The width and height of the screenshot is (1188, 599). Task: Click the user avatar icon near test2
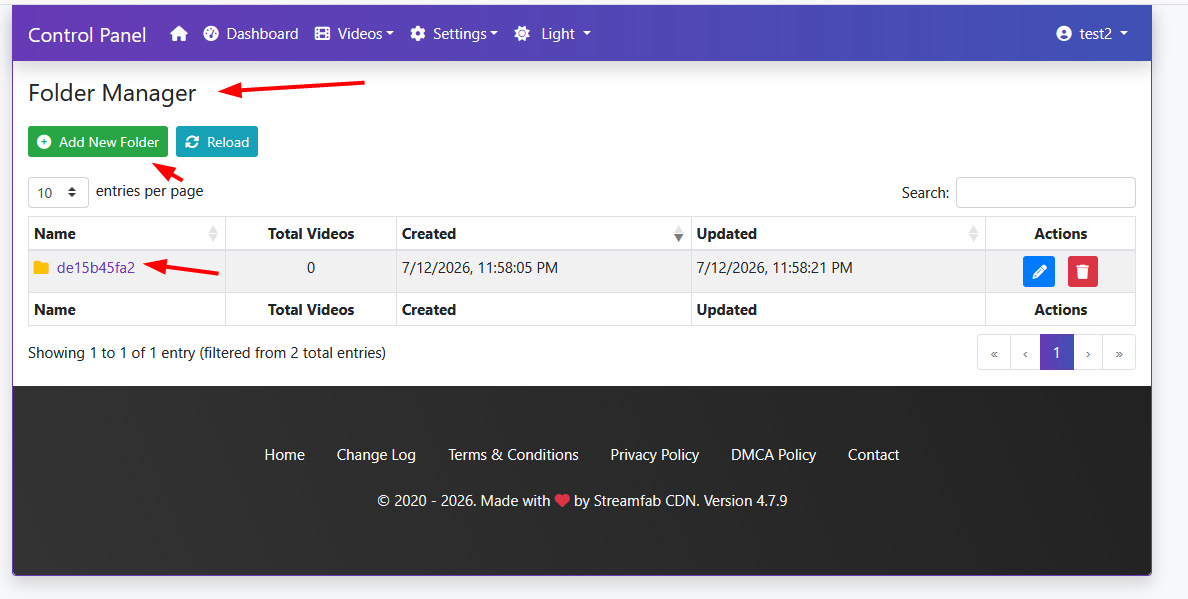tap(1064, 34)
